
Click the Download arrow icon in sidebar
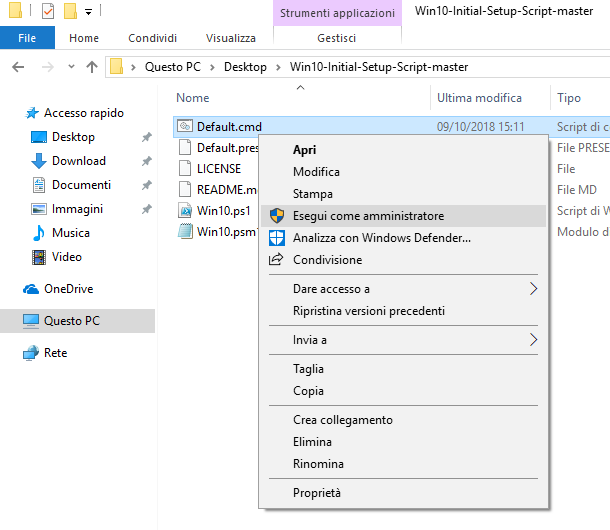tap(39, 161)
